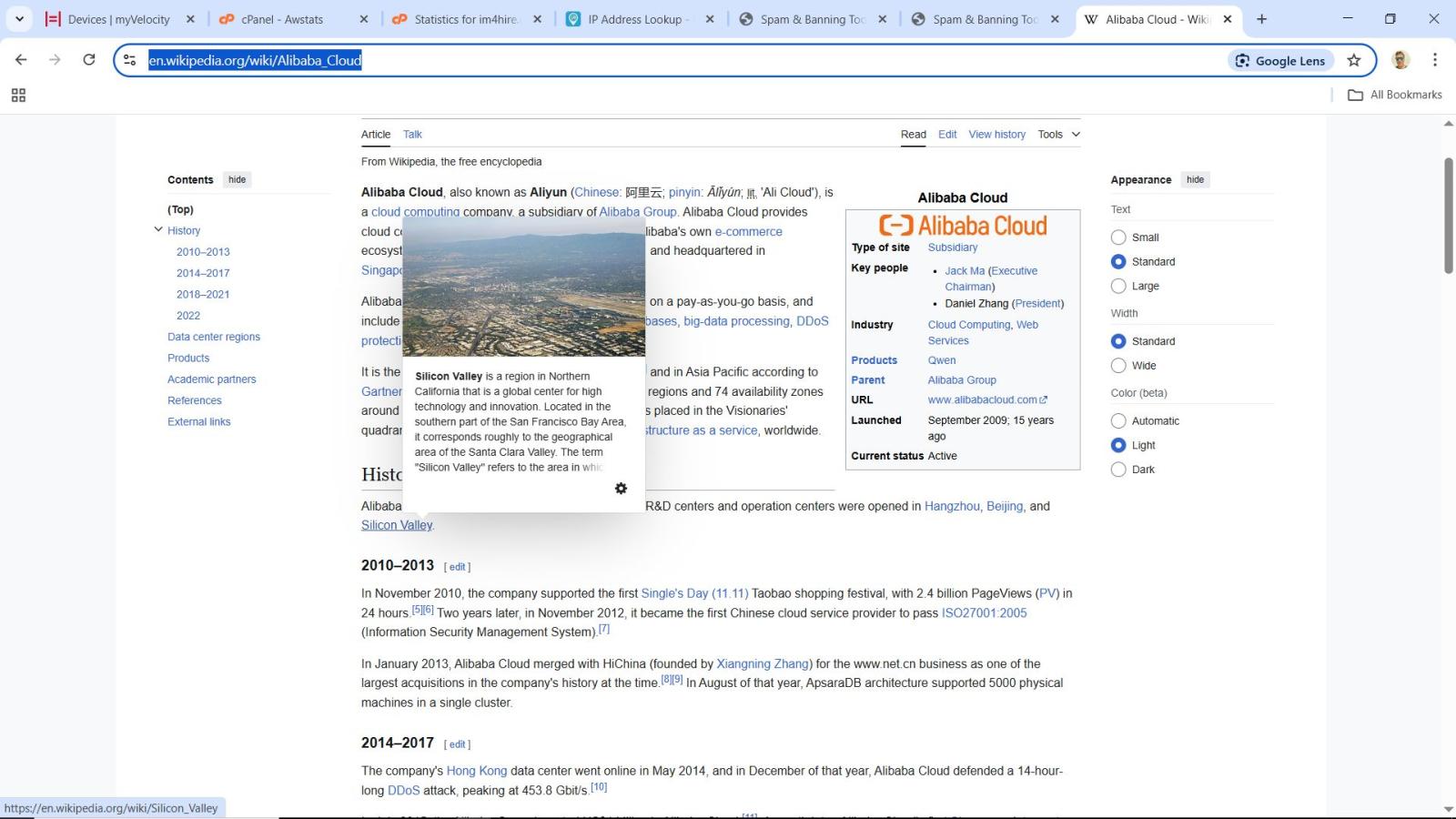Expand the Tools dropdown menu
The image size is (1456, 819).
(x=1059, y=135)
